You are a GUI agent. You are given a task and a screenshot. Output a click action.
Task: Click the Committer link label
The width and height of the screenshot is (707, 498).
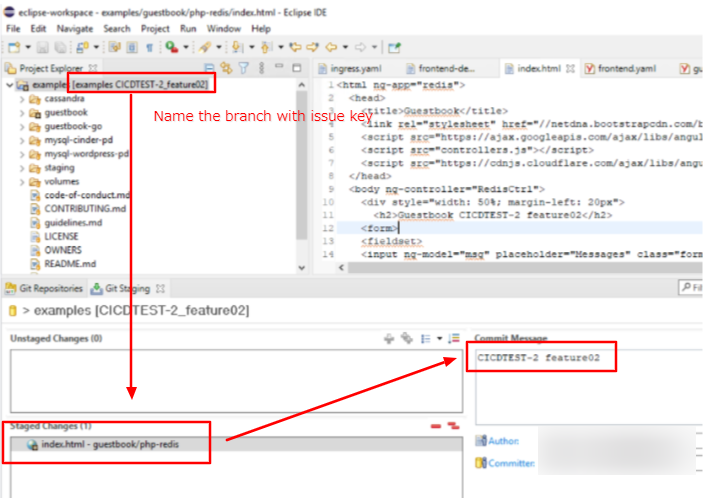point(511,463)
